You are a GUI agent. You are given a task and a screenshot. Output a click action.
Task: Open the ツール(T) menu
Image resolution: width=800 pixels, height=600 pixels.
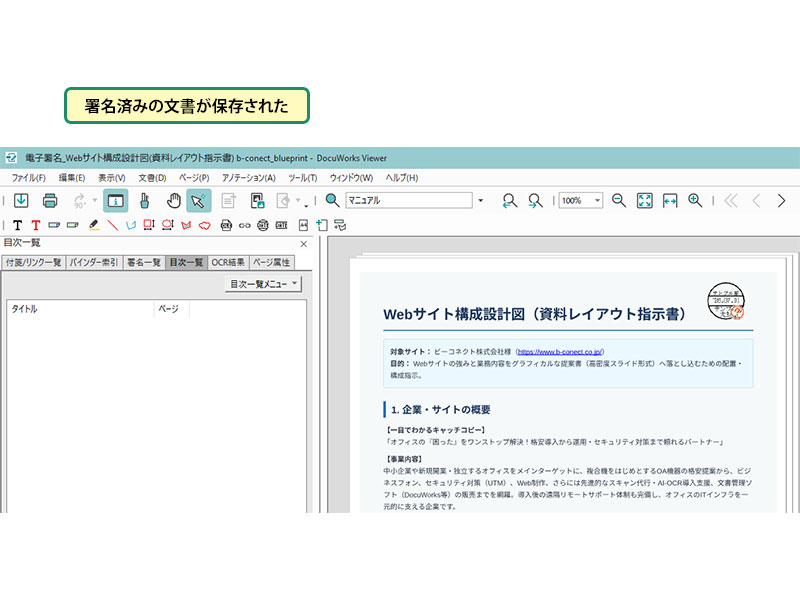(x=303, y=178)
